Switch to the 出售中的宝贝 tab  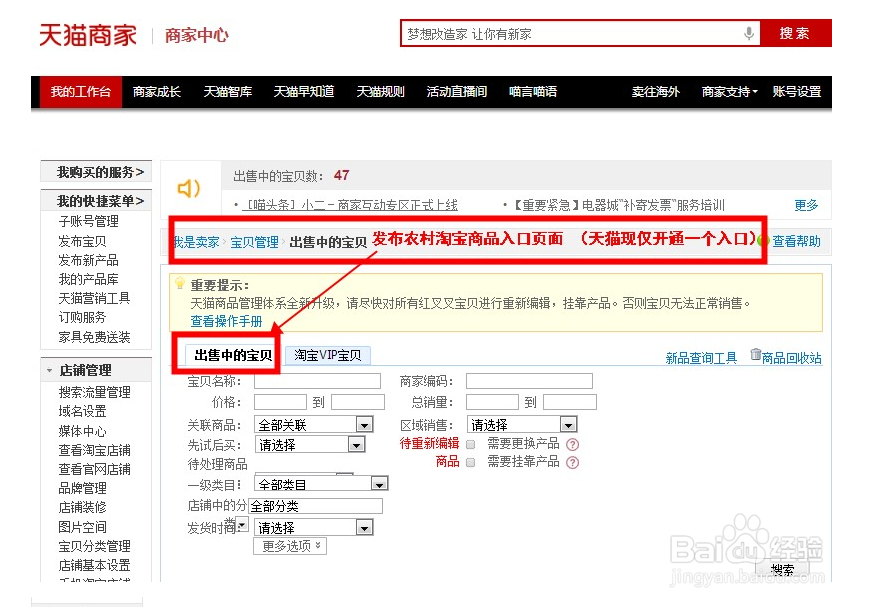233,355
